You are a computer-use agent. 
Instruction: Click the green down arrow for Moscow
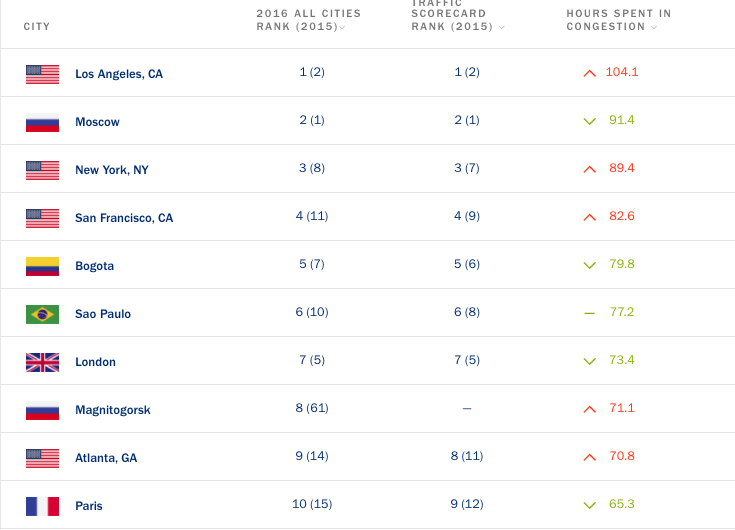589,121
